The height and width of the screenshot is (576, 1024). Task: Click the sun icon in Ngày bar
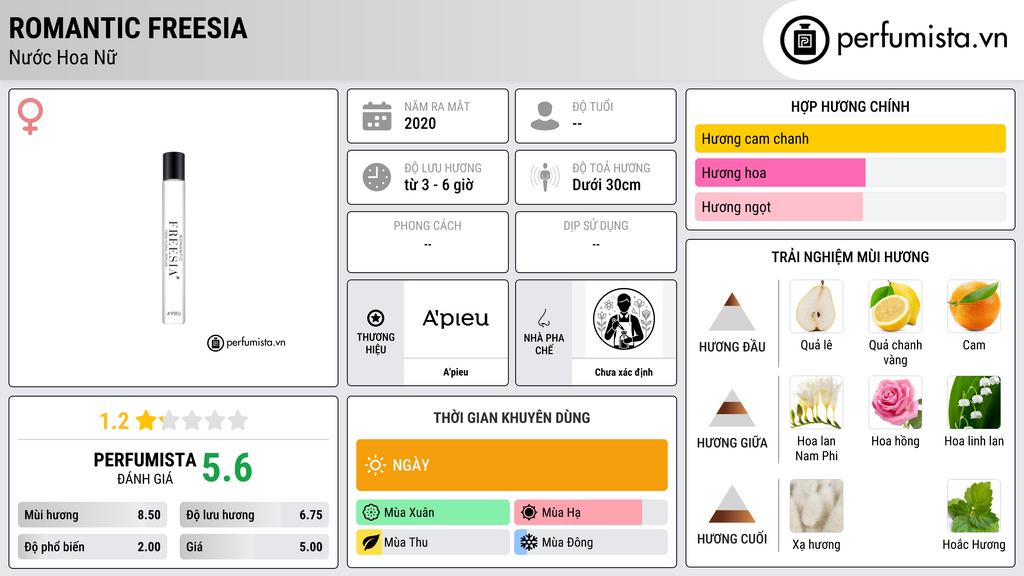coord(375,465)
